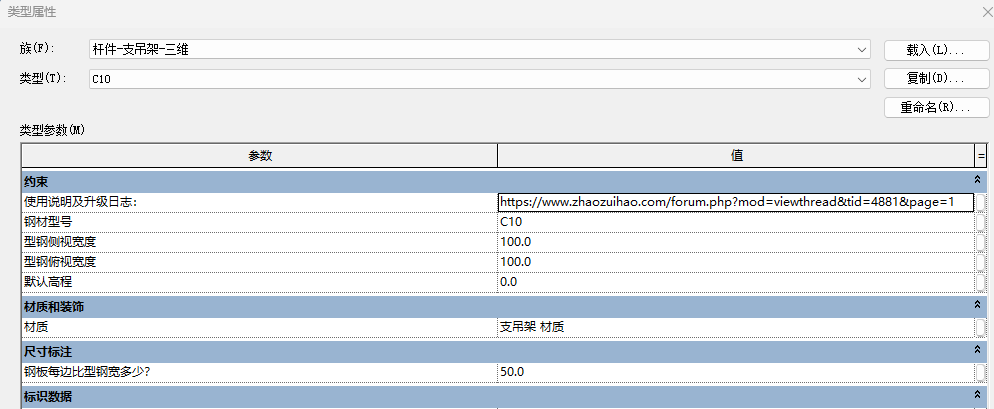
Task: Select the 型钢侧视宽度 value cell
Action: point(735,242)
